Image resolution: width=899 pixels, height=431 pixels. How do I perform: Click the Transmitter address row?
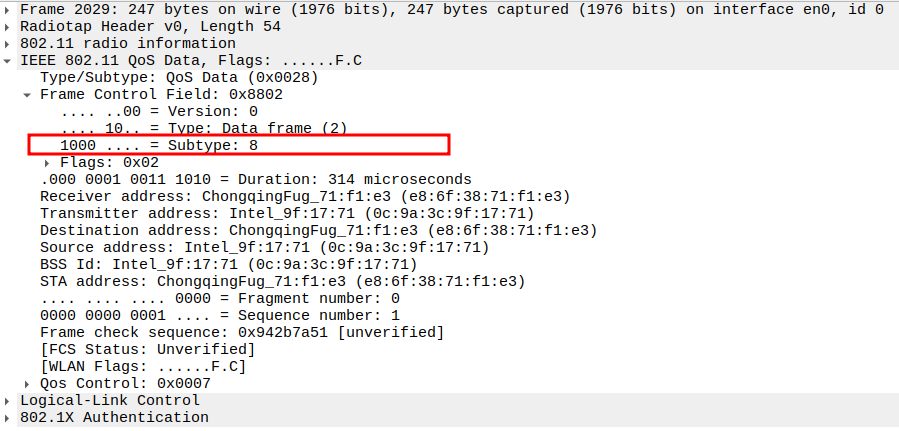click(287, 213)
